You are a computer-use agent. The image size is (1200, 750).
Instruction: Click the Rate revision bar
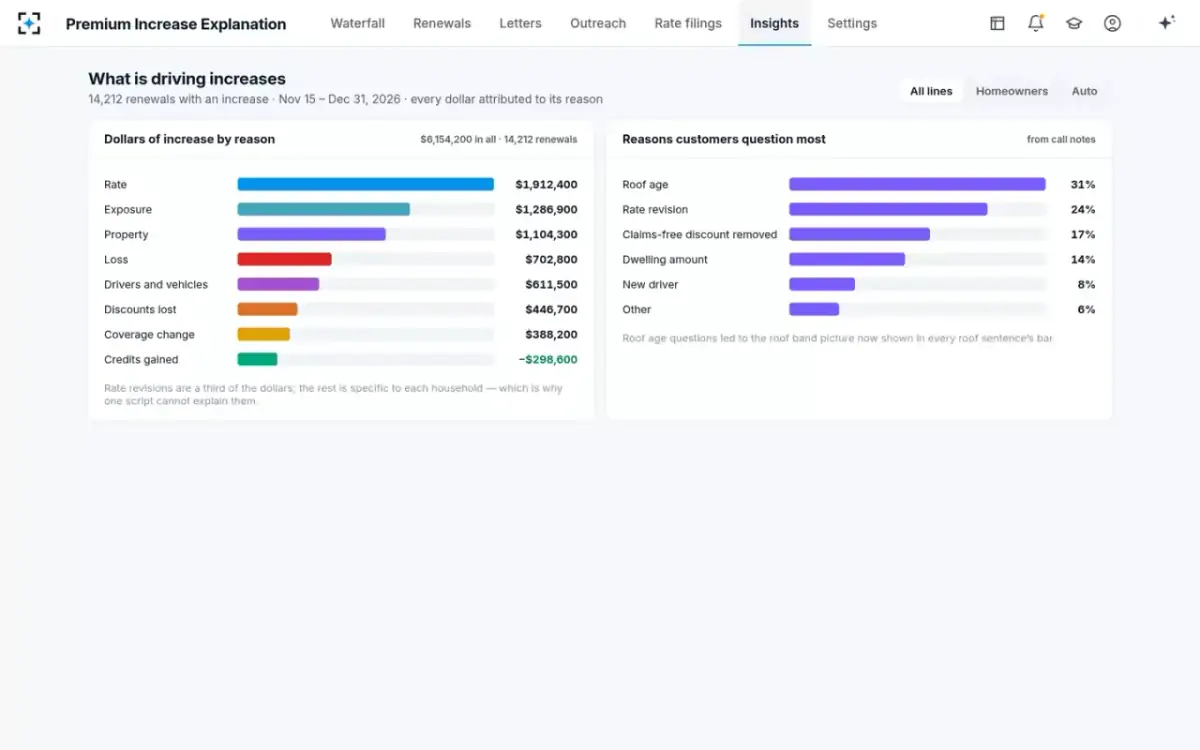pyautogui.click(x=888, y=209)
